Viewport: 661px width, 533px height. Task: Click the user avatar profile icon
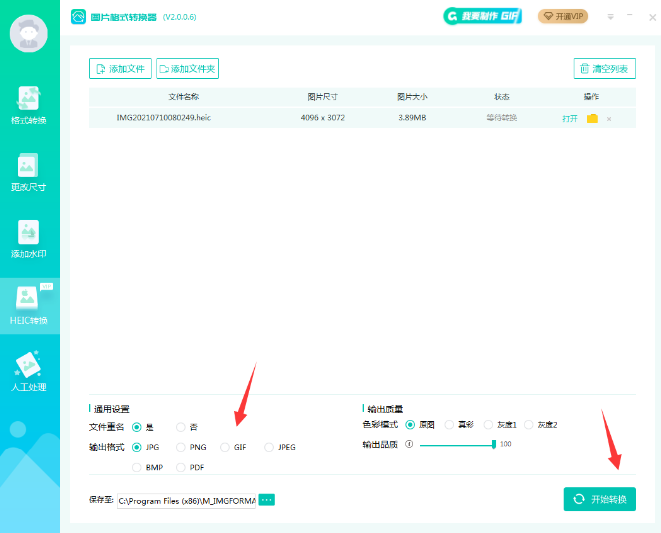29,33
